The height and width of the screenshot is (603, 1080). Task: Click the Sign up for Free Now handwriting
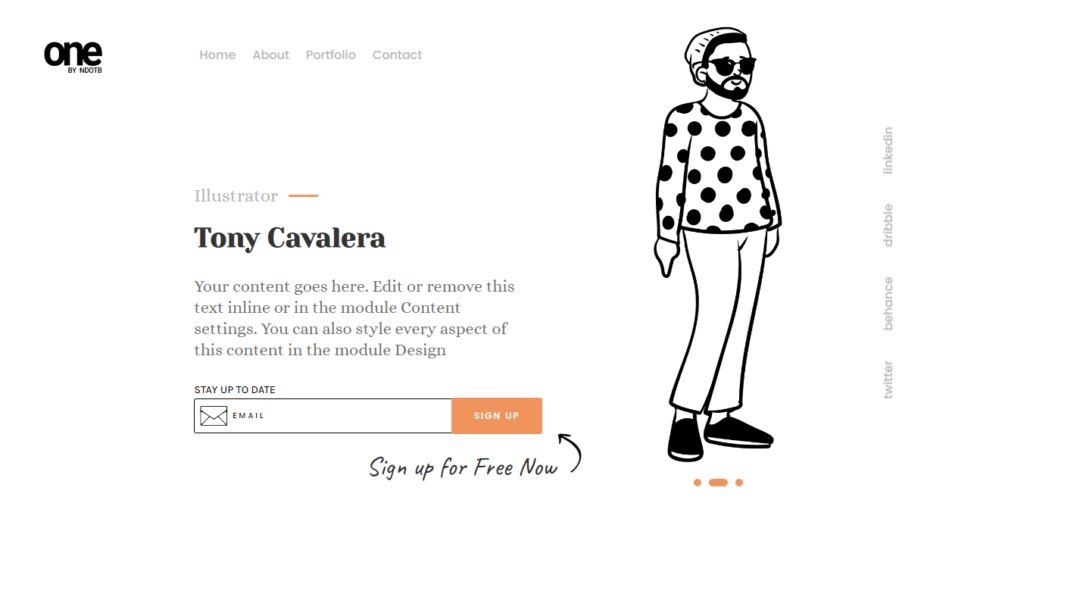[x=463, y=467]
